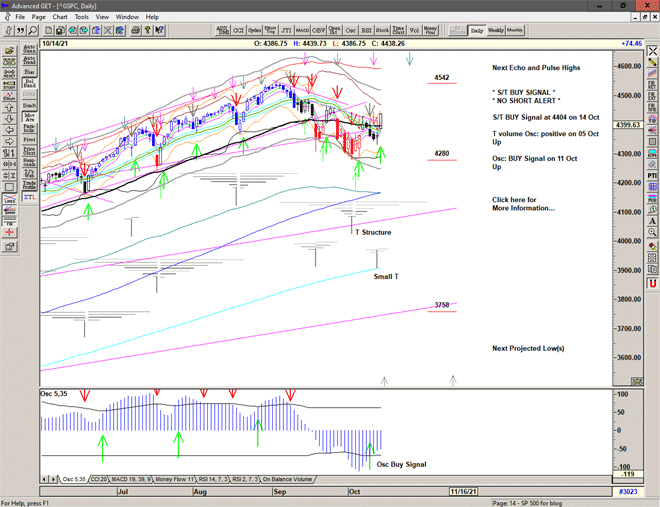Select the On Balance Volume tab
Image resolution: width=660 pixels, height=507 pixels.
pos(288,480)
